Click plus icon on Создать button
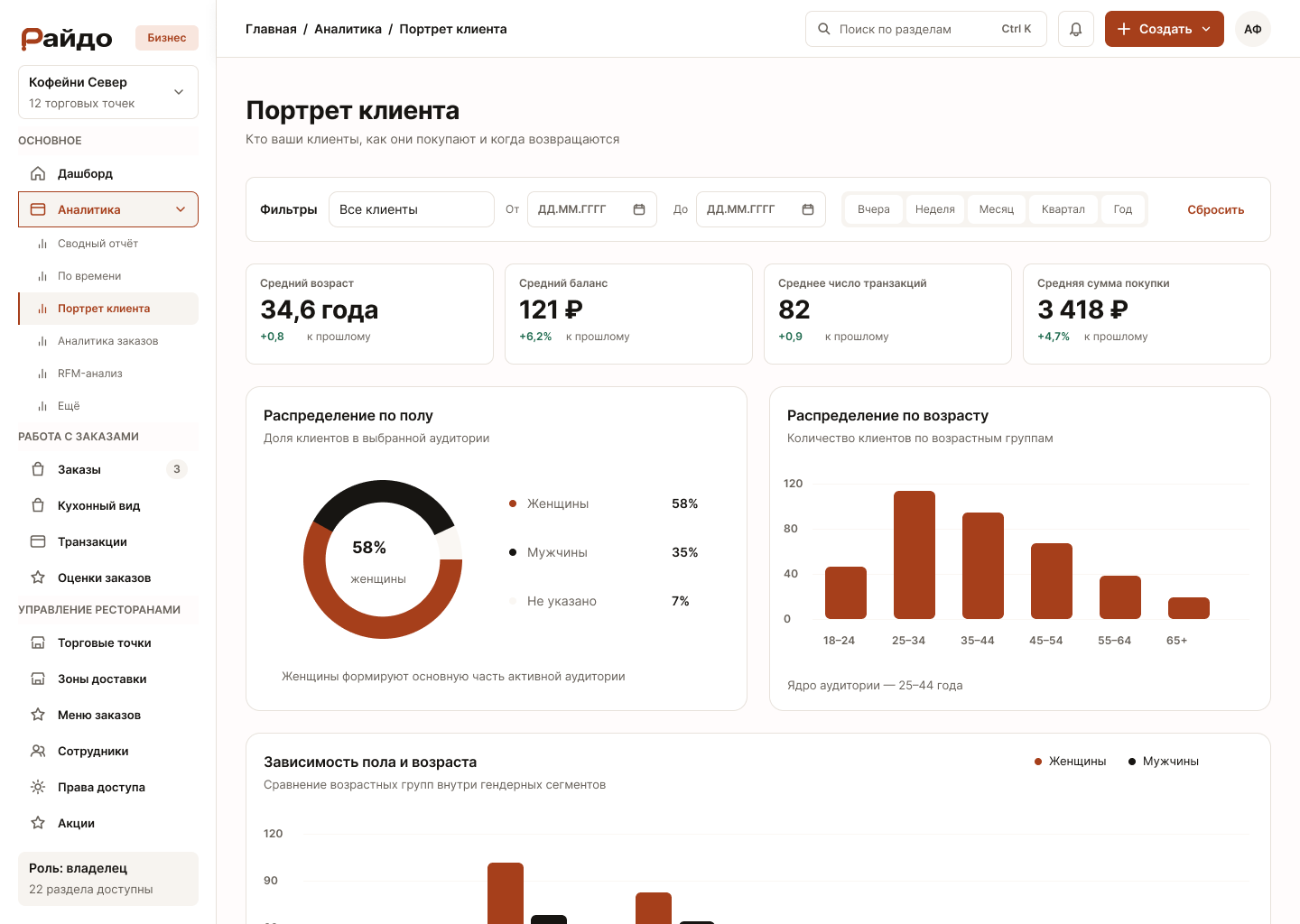Viewport: 1300px width, 924px height. click(x=1124, y=29)
